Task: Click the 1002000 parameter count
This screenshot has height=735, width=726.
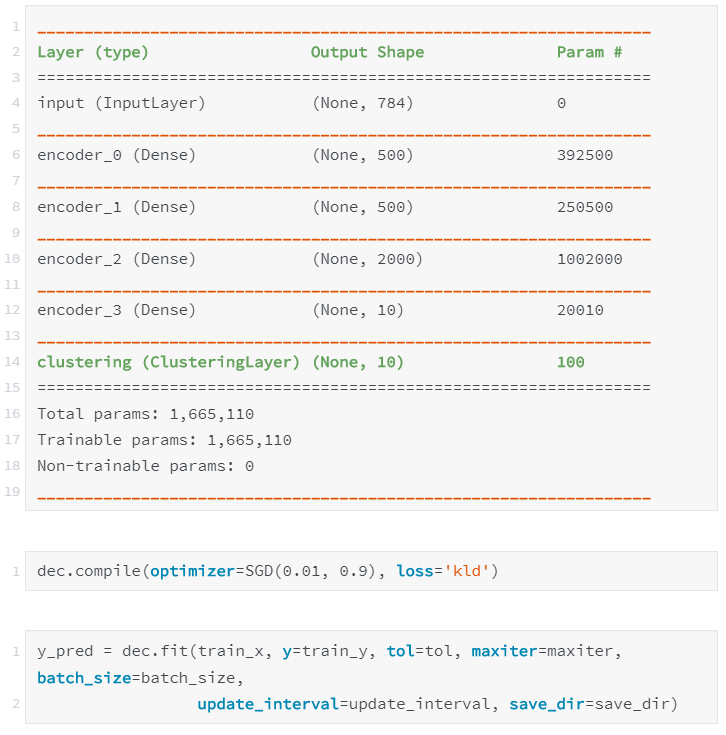Action: click(x=589, y=259)
